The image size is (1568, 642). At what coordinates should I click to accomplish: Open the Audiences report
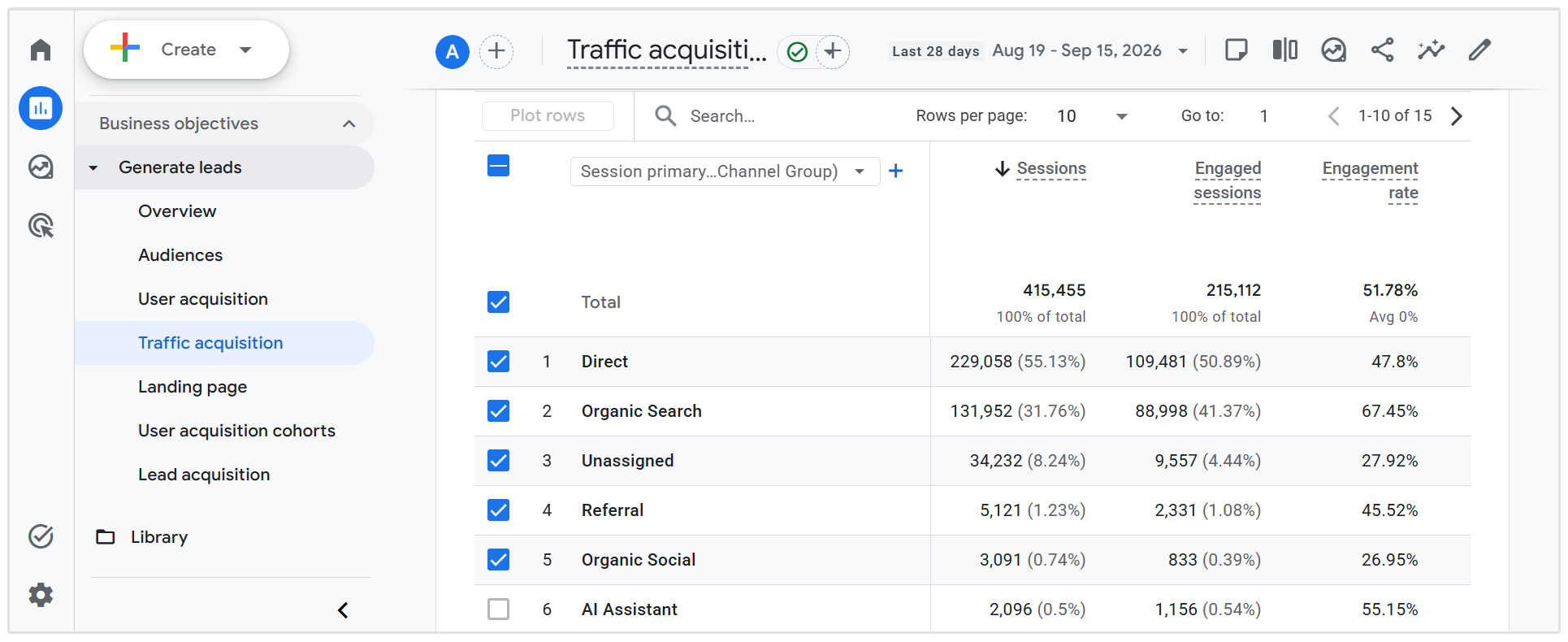click(x=180, y=255)
